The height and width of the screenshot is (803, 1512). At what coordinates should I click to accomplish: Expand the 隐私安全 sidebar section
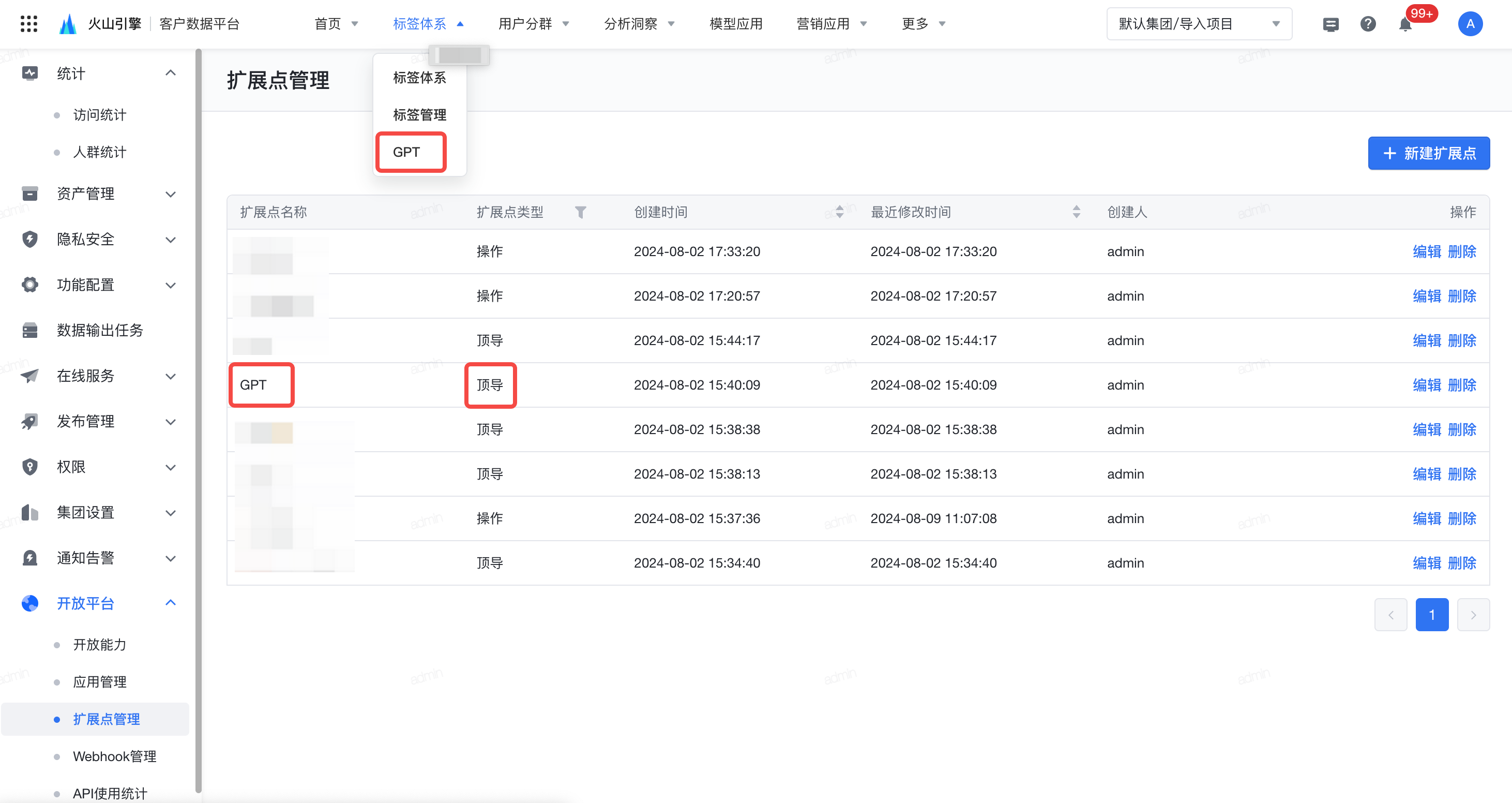coord(171,240)
